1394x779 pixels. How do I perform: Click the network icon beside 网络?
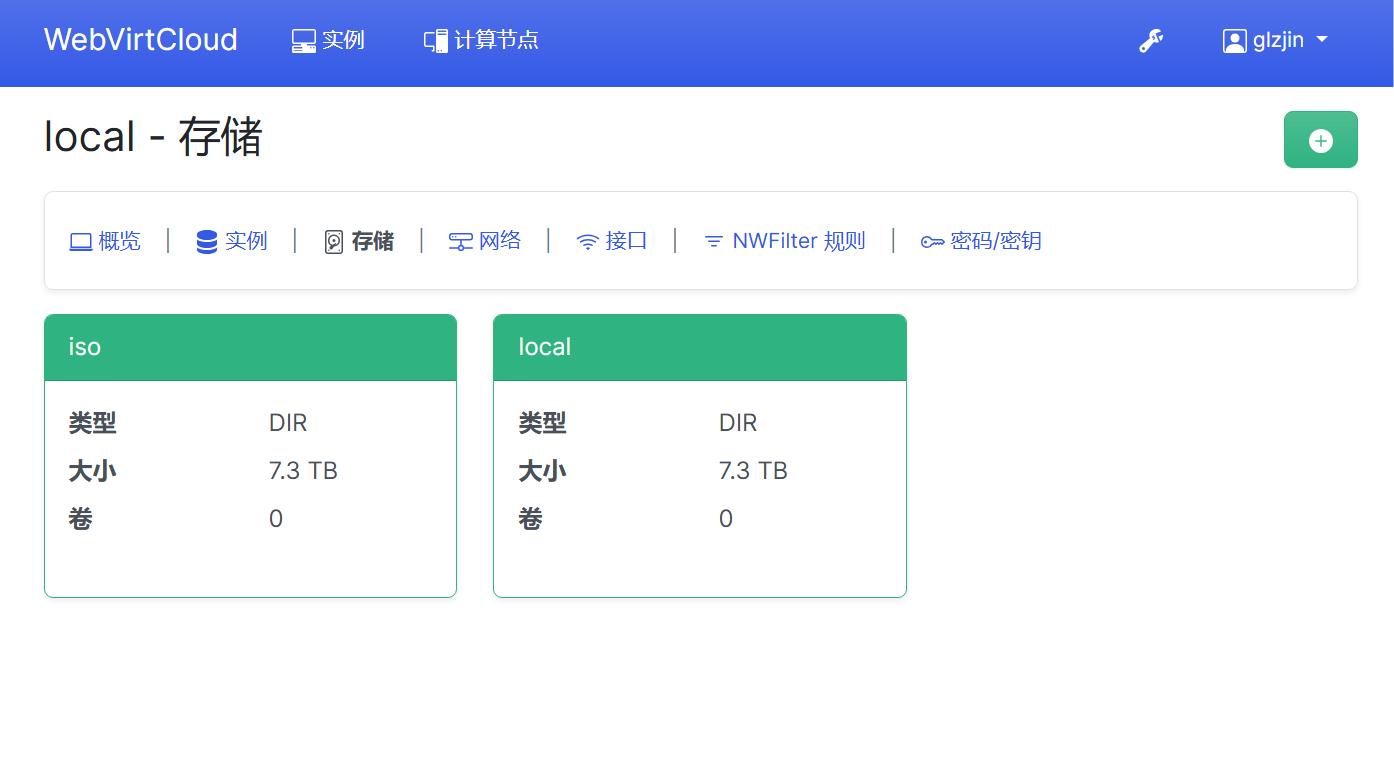click(x=460, y=242)
